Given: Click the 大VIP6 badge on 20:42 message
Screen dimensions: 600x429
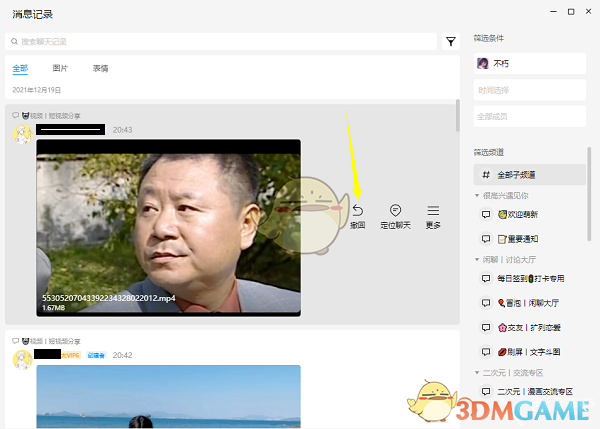Looking at the screenshot, I should pyautogui.click(x=71, y=355).
